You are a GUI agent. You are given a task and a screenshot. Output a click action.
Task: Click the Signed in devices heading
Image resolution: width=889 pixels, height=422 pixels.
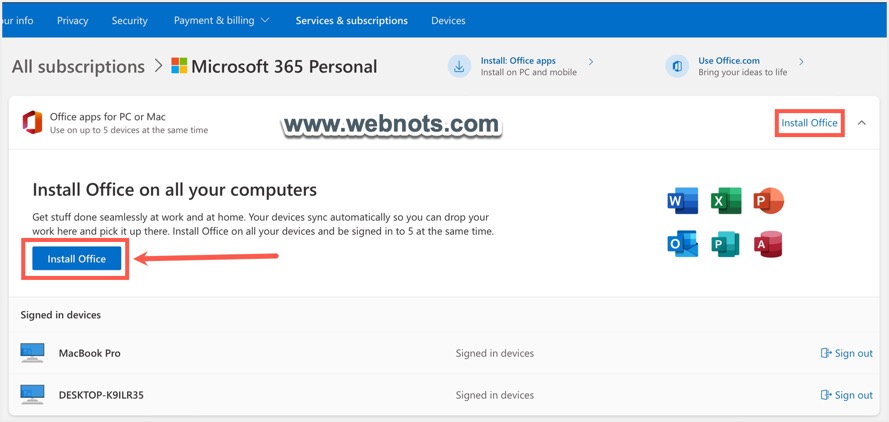pyautogui.click(x=61, y=314)
